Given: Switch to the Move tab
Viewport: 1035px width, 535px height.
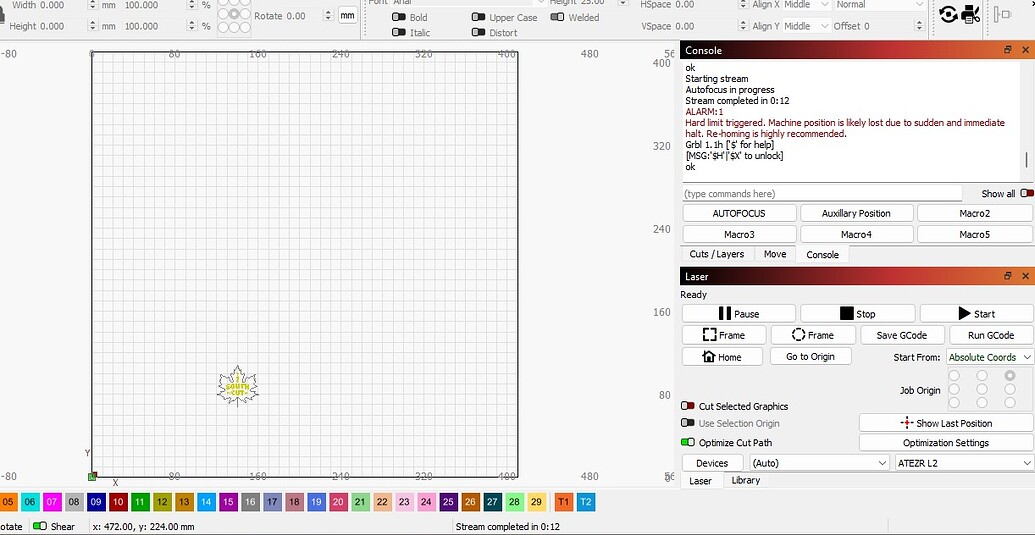Looking at the screenshot, I should coord(774,254).
